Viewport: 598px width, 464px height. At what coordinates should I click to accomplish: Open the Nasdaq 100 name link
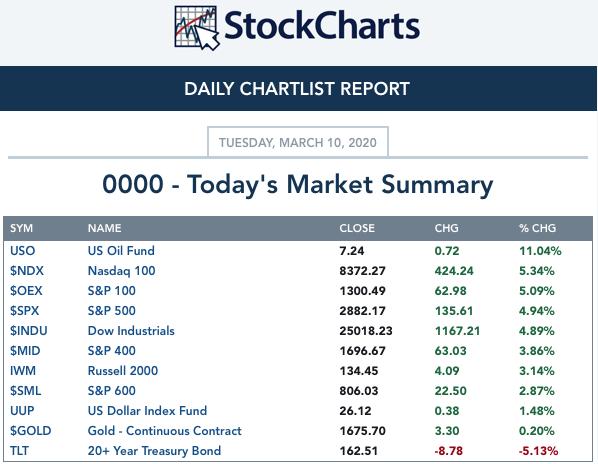click(x=121, y=271)
